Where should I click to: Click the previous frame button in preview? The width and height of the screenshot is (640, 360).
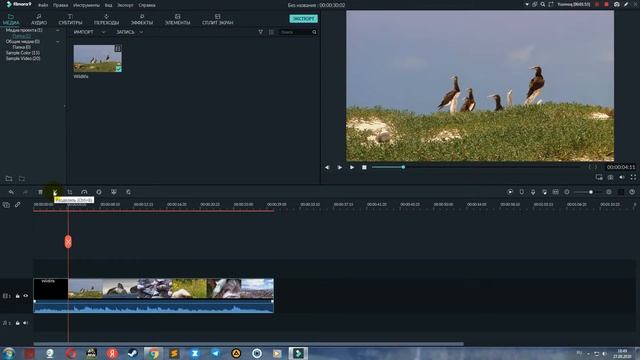[327, 167]
